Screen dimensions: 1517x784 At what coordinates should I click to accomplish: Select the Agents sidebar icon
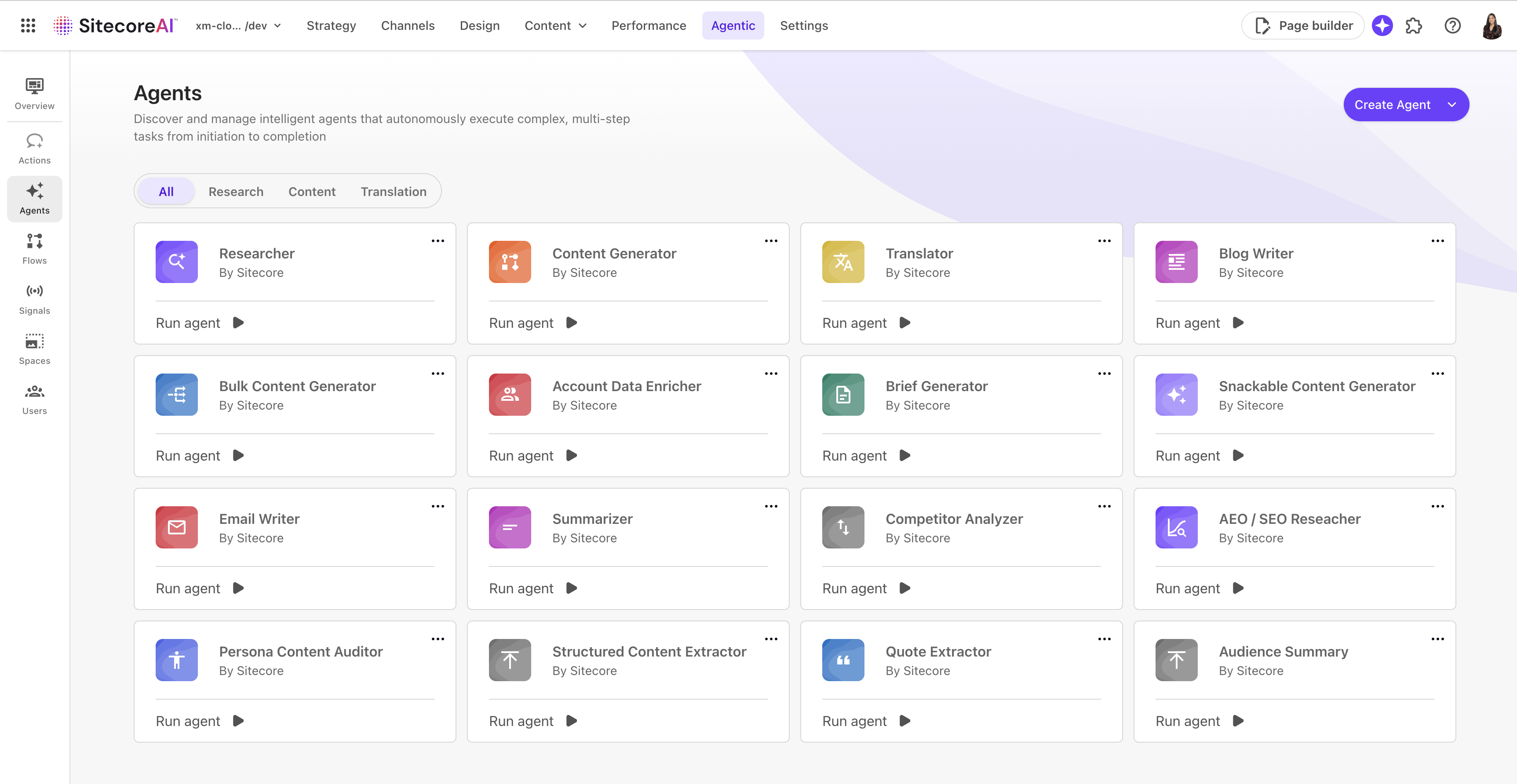click(34, 198)
